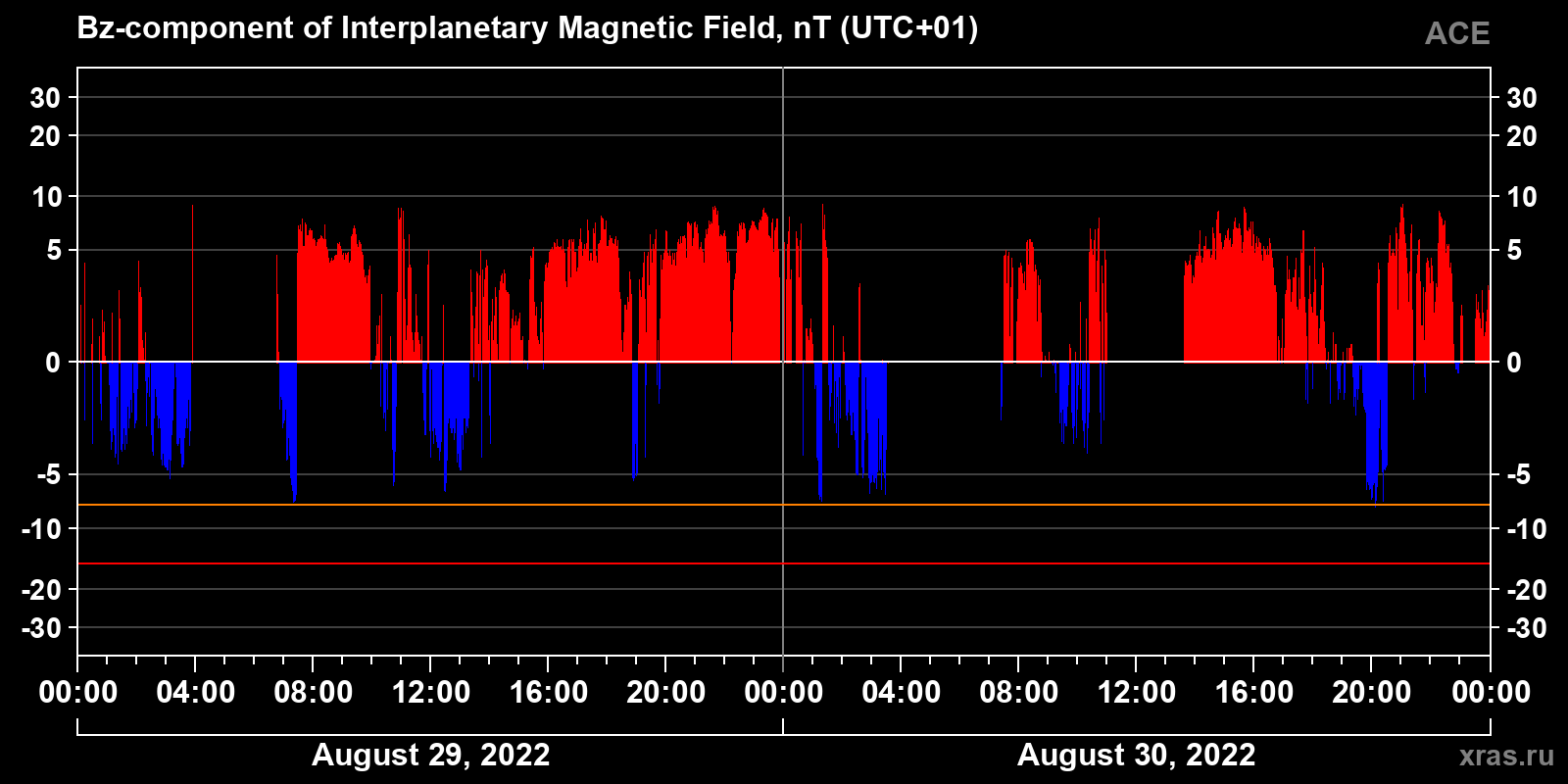Click the '30' value on the left axis
This screenshot has width=1568, height=784.
(x=45, y=98)
